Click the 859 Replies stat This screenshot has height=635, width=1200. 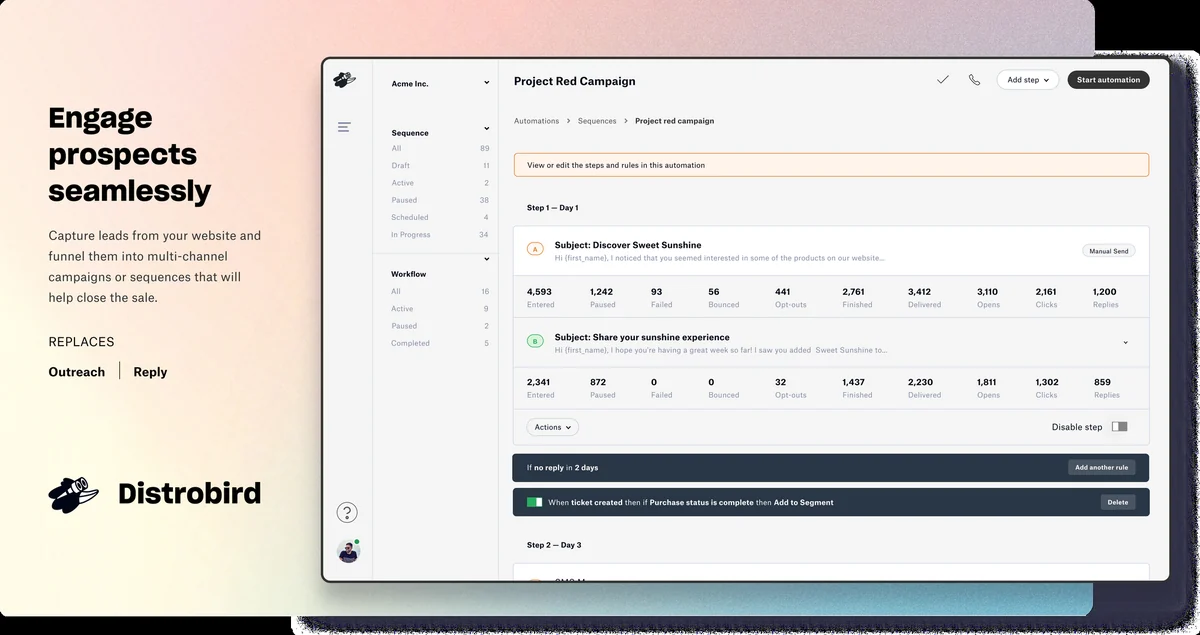(1107, 388)
